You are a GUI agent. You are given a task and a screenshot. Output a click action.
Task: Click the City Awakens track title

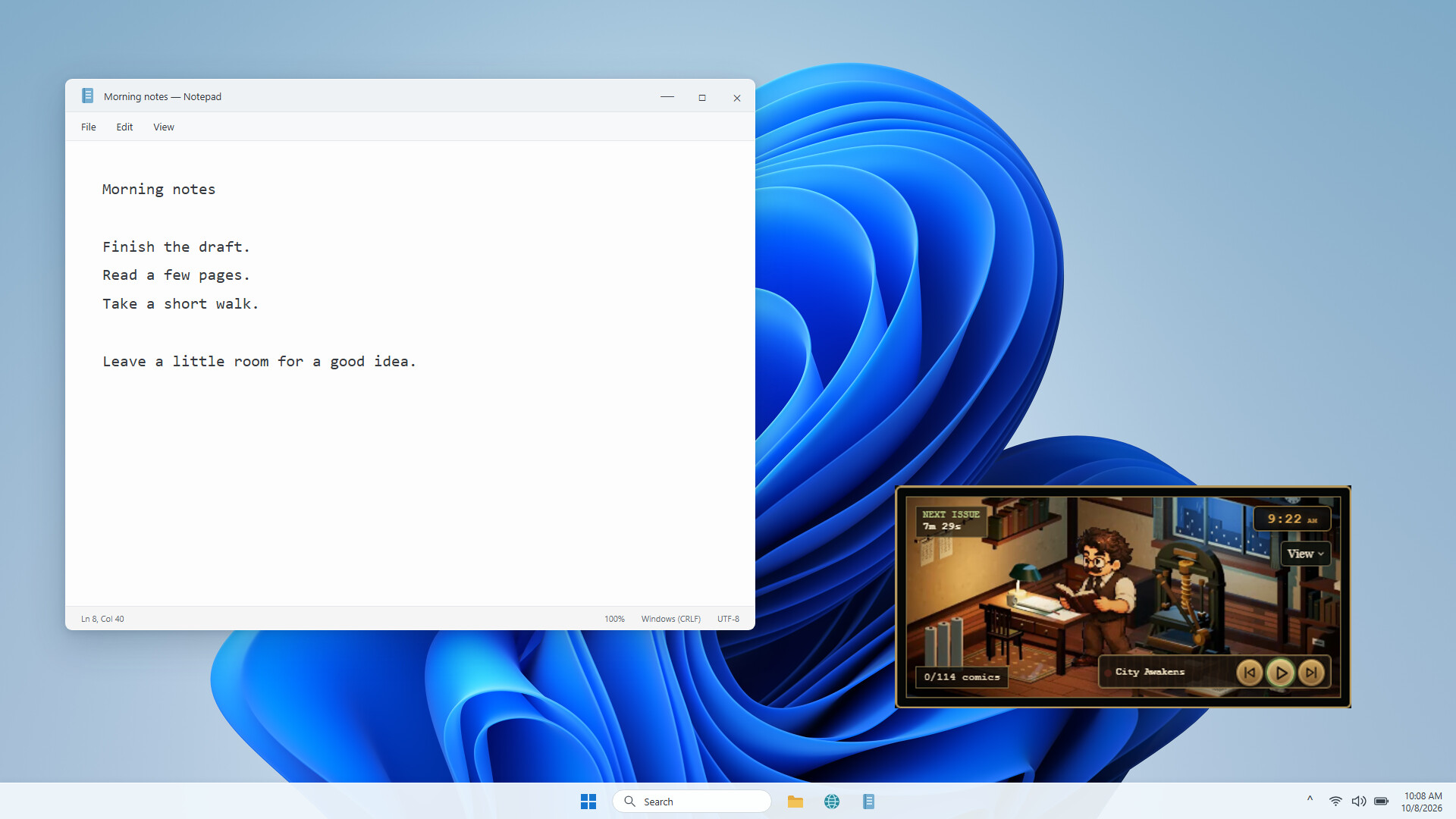pos(1150,672)
